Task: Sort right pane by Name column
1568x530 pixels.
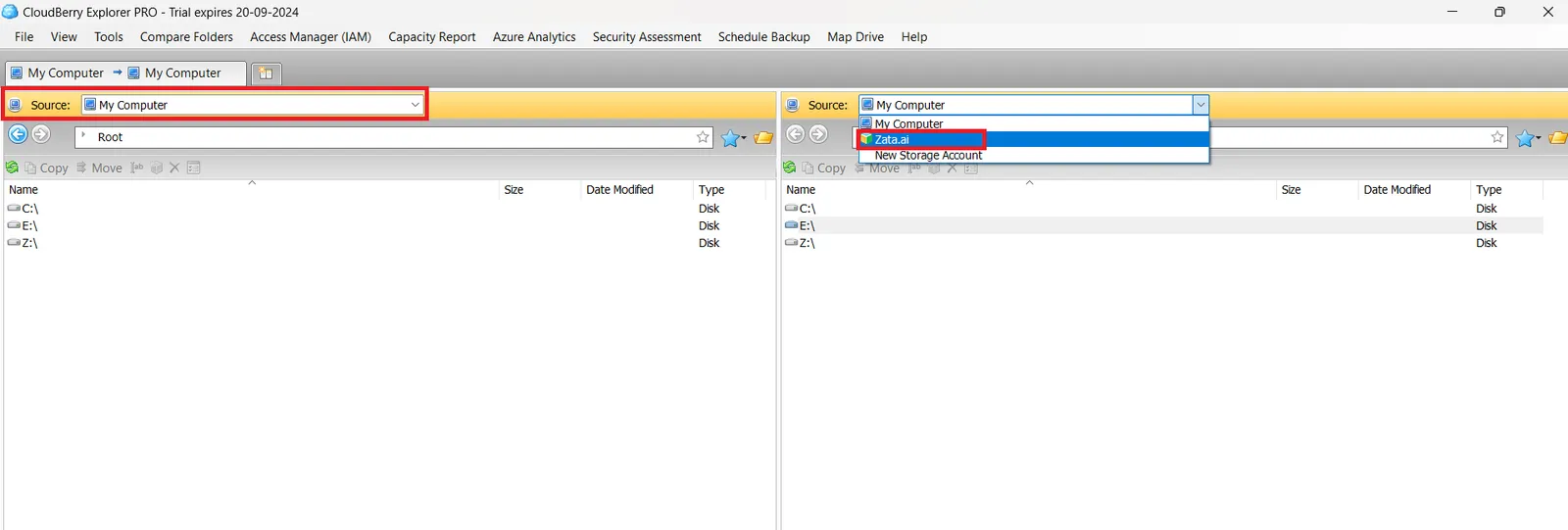Action: [x=801, y=190]
